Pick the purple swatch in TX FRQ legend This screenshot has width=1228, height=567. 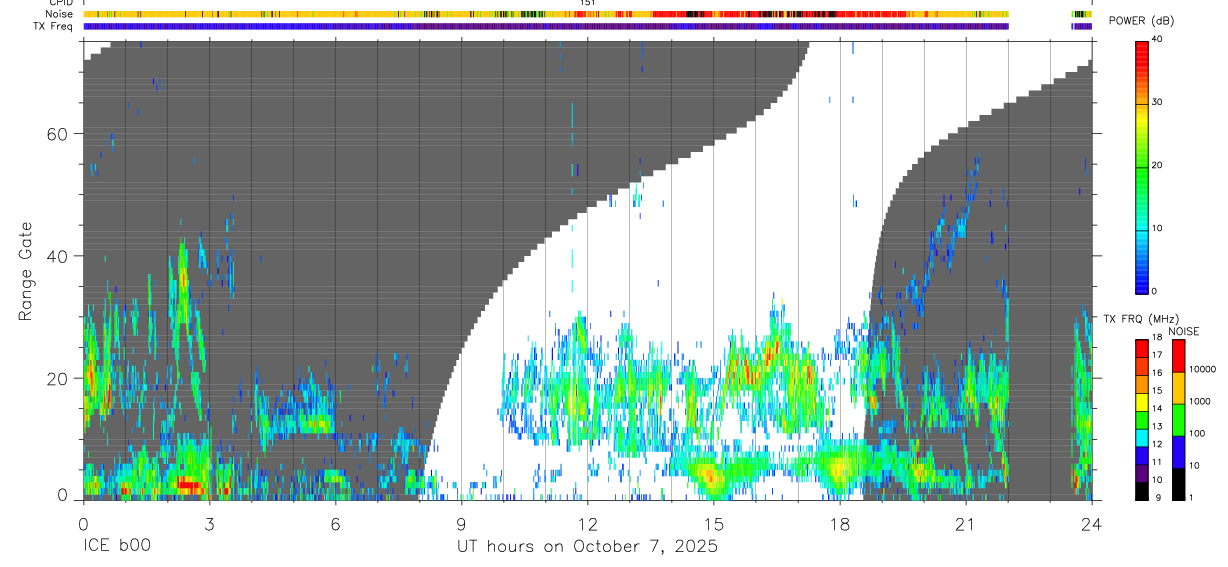click(x=1142, y=473)
